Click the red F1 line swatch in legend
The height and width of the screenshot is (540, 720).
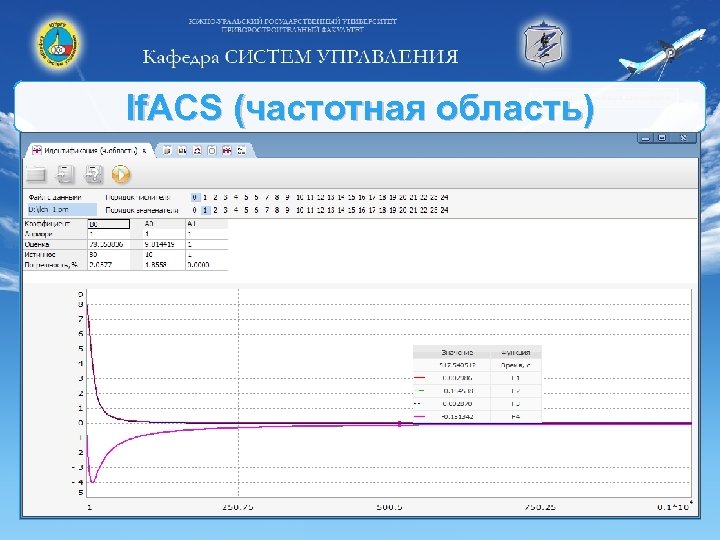pyautogui.click(x=419, y=378)
